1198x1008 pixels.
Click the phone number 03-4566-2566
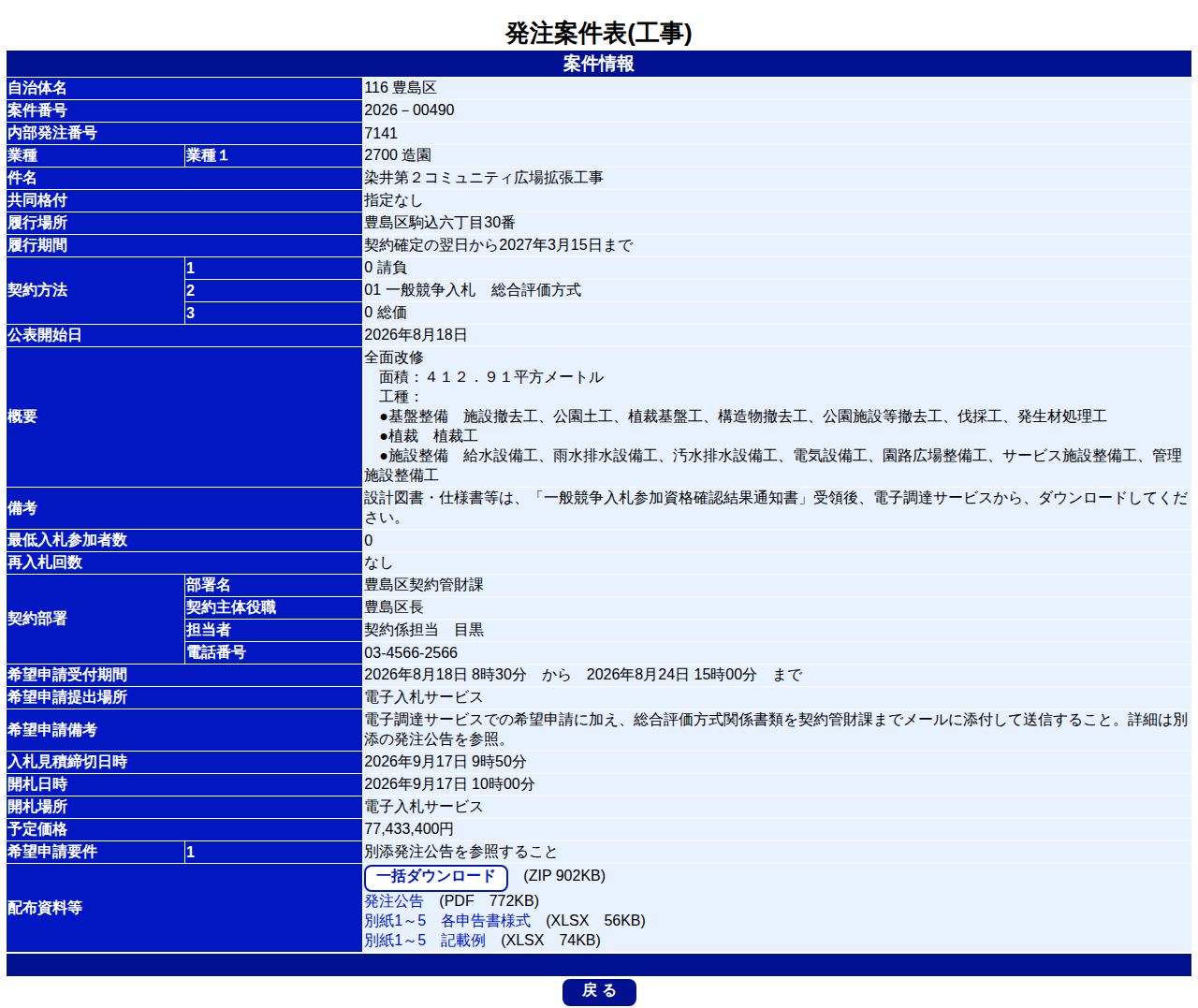pos(411,653)
